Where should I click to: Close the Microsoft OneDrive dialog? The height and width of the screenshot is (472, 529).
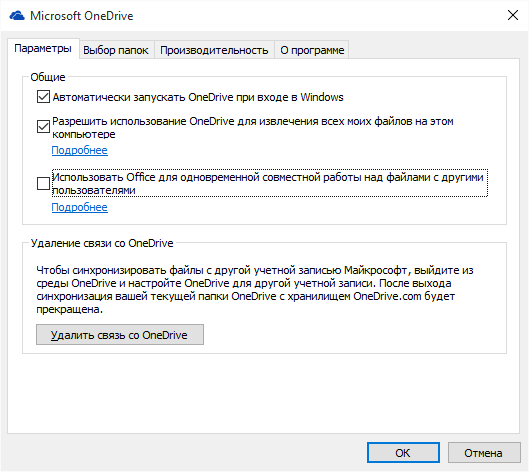coord(512,15)
